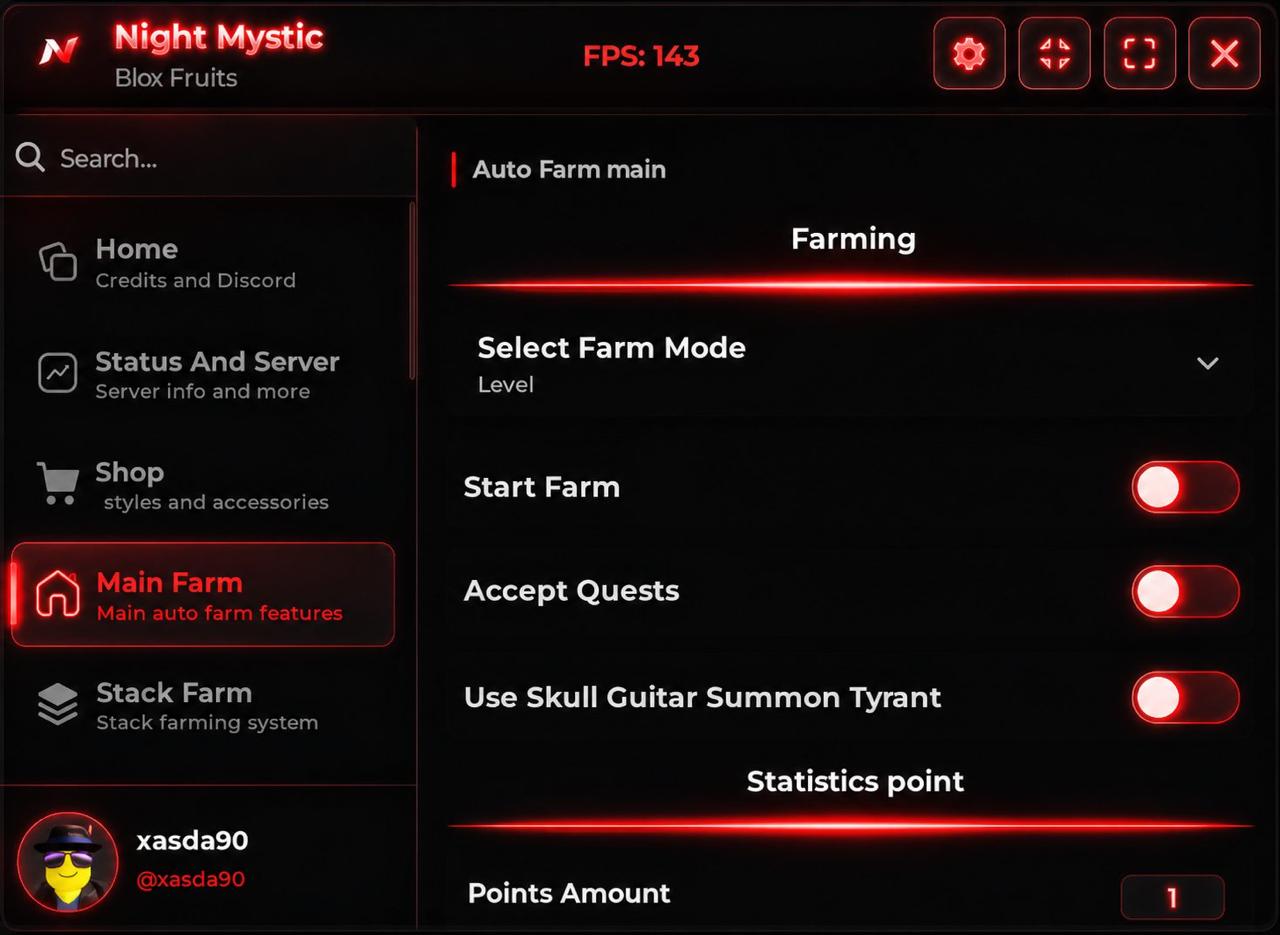The height and width of the screenshot is (935, 1280).
Task: Click the sidebar vertical scrollbar
Action: 412,290
